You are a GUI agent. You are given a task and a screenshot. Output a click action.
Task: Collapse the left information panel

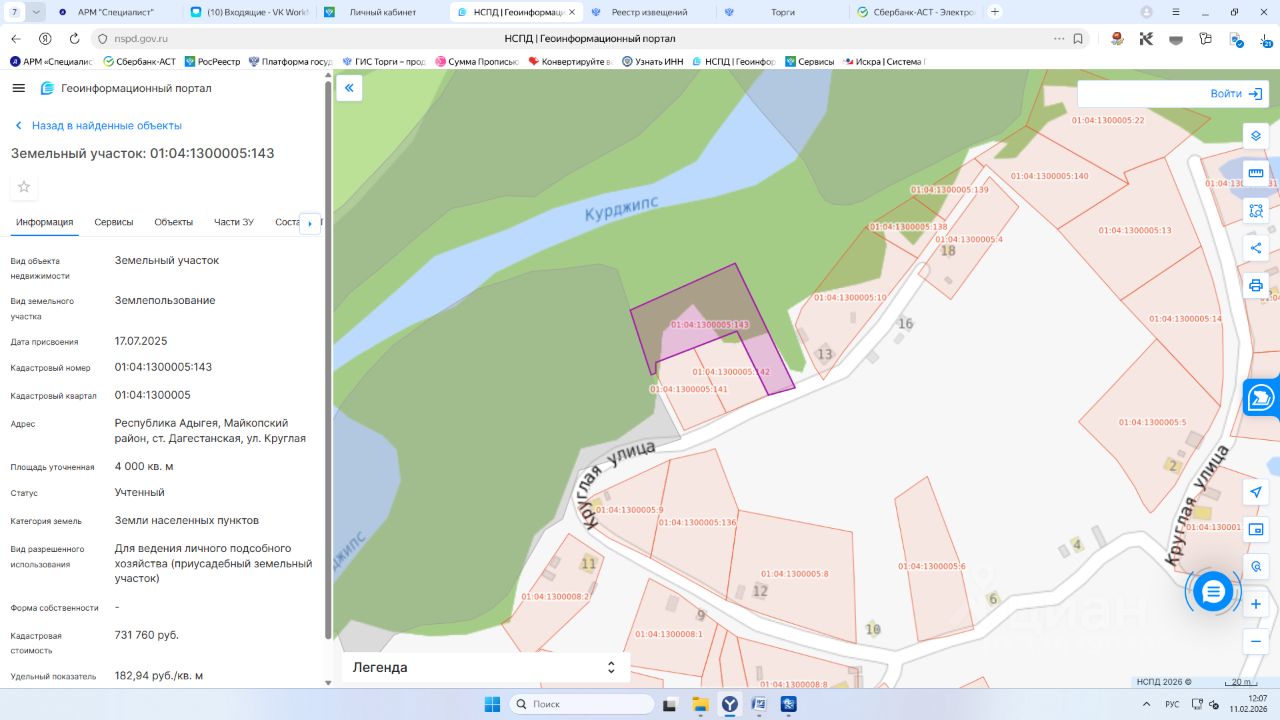(x=350, y=88)
